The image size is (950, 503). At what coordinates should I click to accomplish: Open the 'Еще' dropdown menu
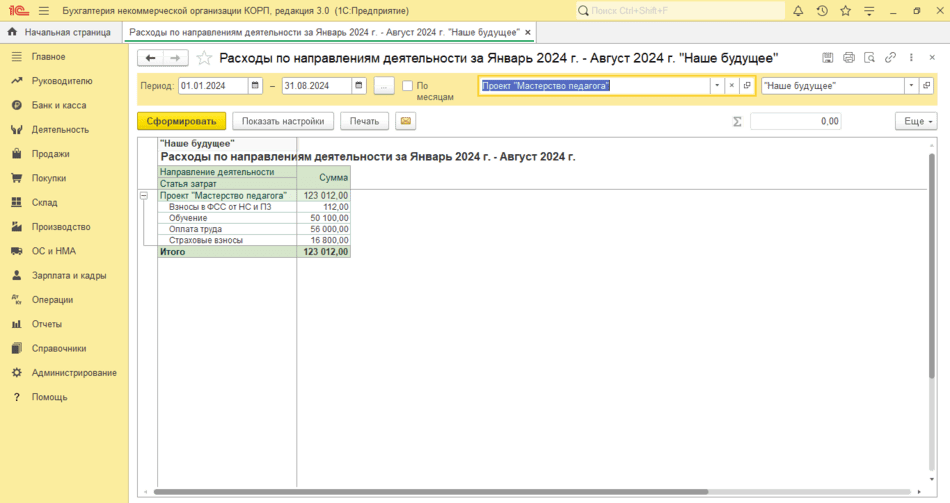pyautogui.click(x=915, y=121)
